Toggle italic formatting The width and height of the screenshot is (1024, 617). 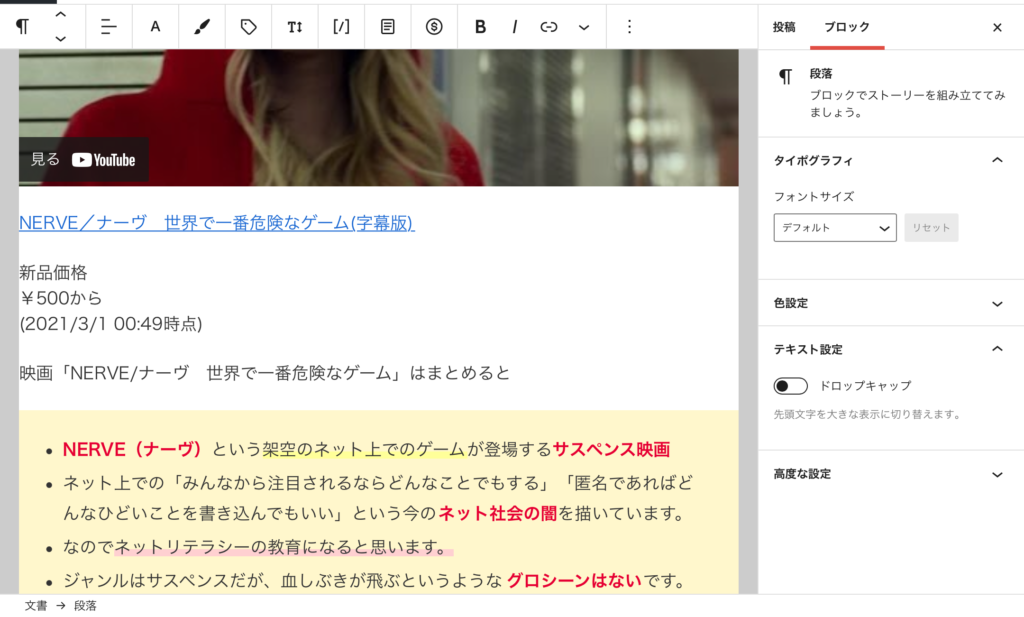(x=515, y=27)
